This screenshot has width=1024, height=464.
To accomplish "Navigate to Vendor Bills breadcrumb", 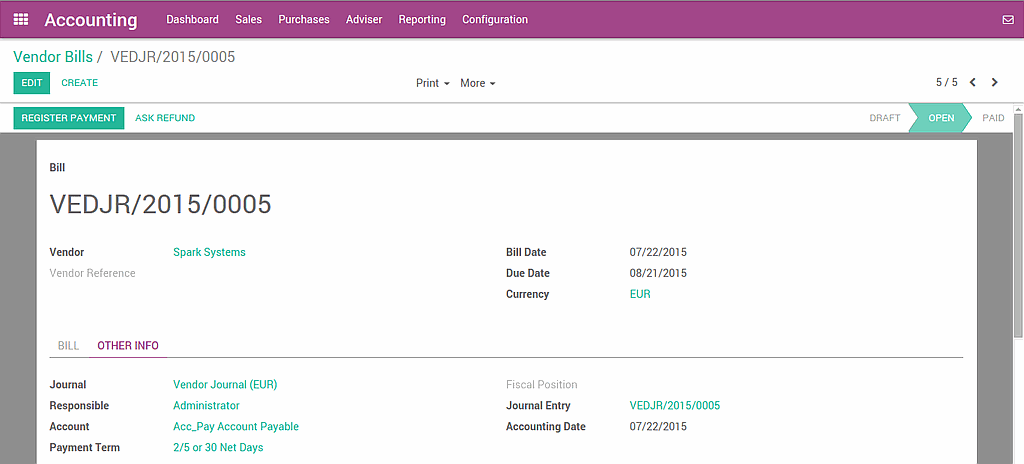I will (x=52, y=57).
